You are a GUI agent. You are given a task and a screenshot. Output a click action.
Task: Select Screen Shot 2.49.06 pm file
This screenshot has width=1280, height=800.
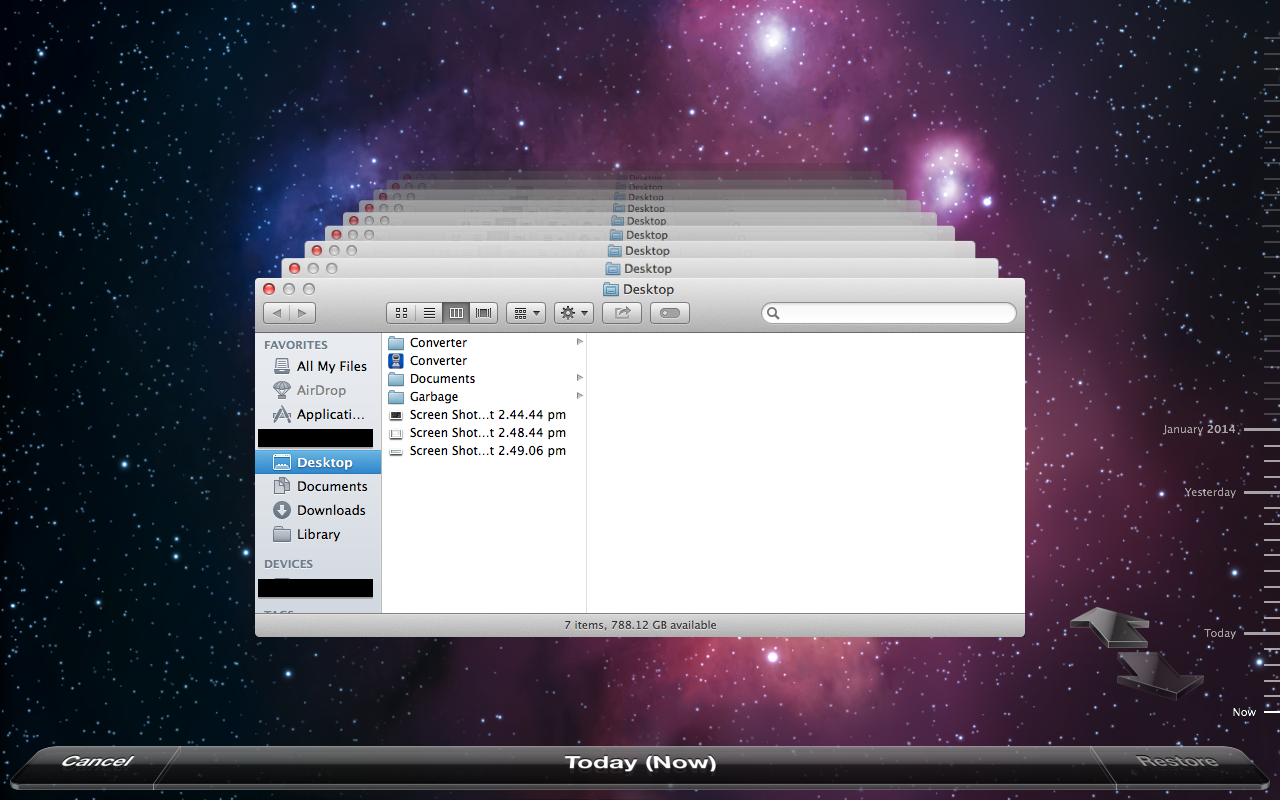[x=484, y=450]
